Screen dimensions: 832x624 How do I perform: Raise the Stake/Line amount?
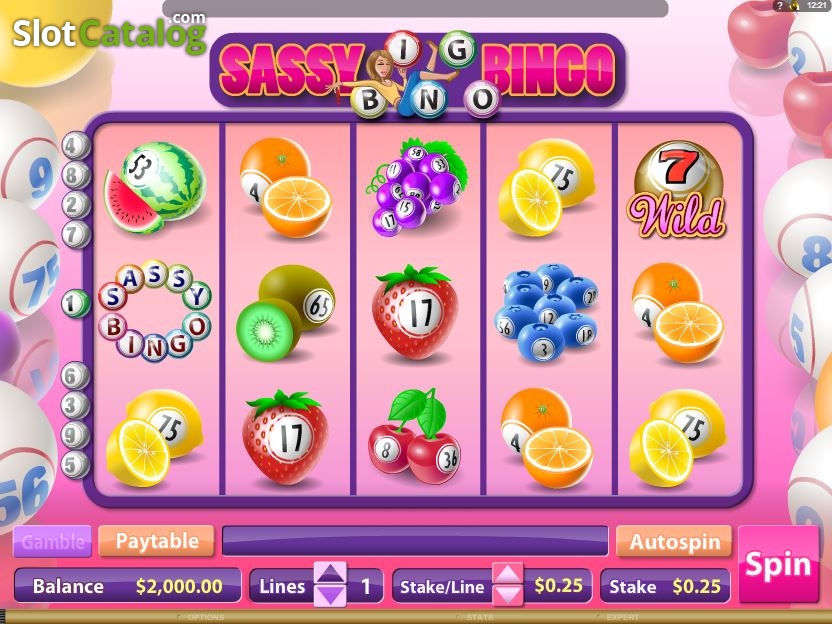click(508, 573)
